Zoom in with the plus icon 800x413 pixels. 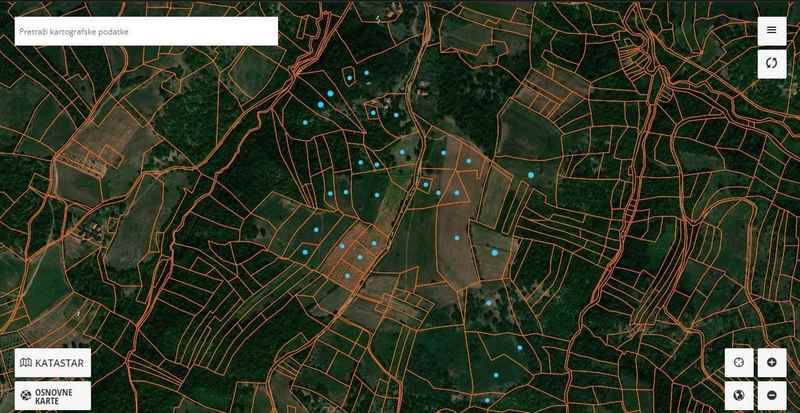coord(771,361)
